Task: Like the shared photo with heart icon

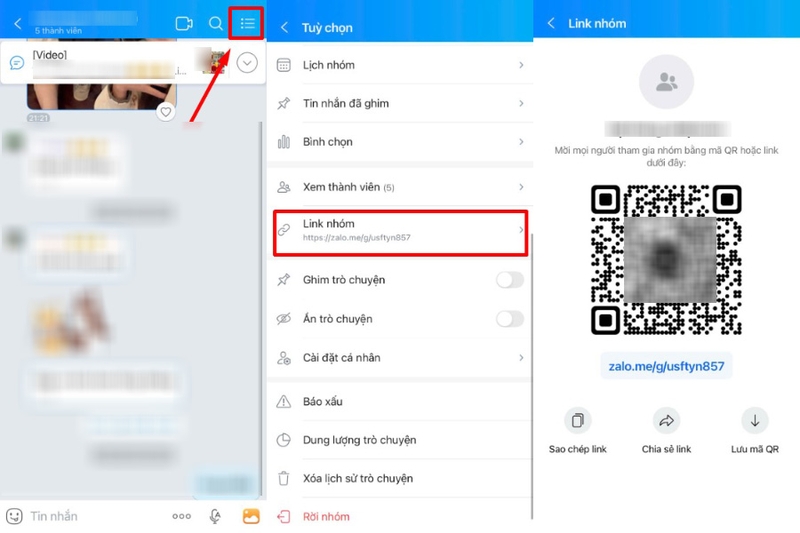Action: 165,111
